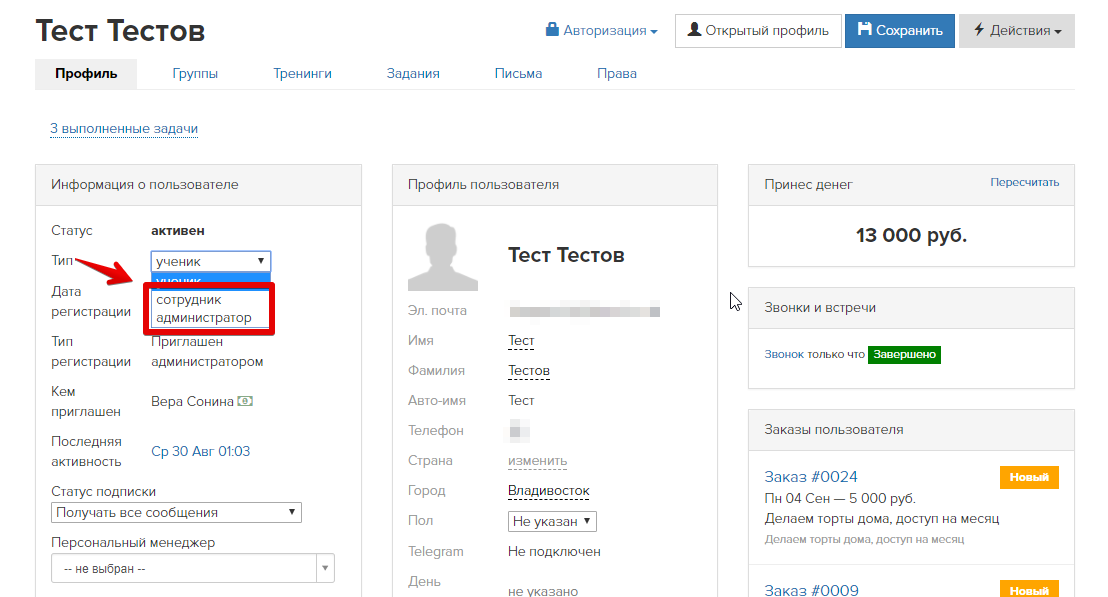Click the Тест Тестов profile name heading
Screen dimensions: 1108x597
566,255
